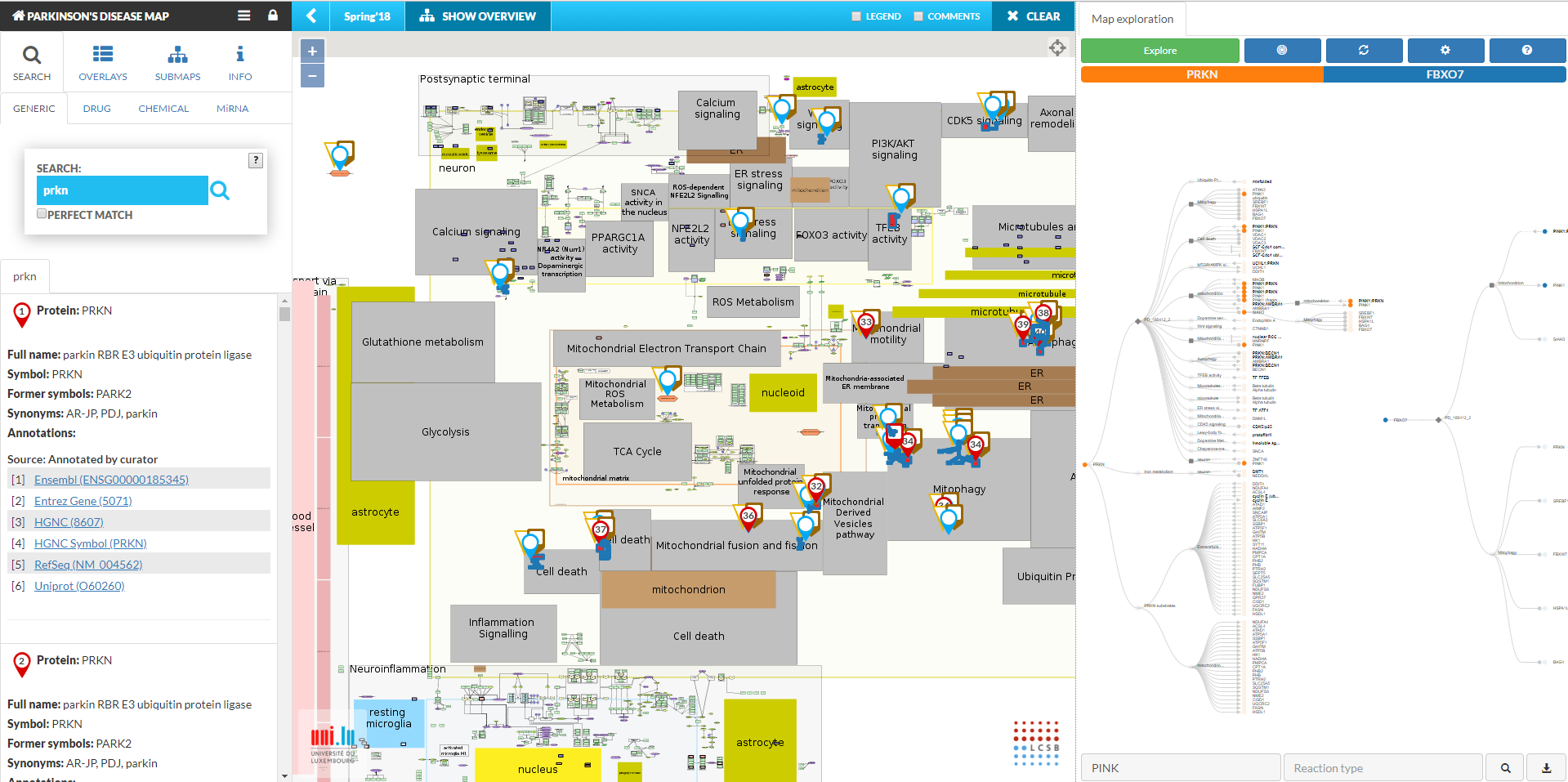This screenshot has width=1568, height=782.
Task: Click the magnifier icon beside prkn field
Action: point(220,190)
